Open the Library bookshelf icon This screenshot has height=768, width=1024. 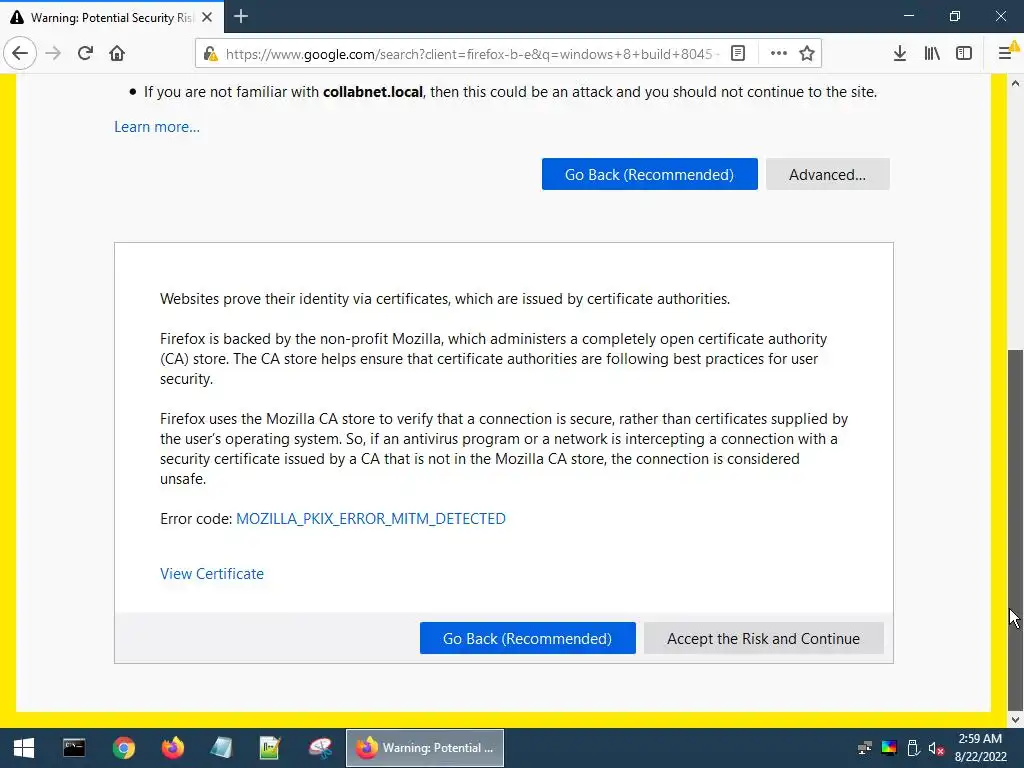pyautogui.click(x=932, y=53)
